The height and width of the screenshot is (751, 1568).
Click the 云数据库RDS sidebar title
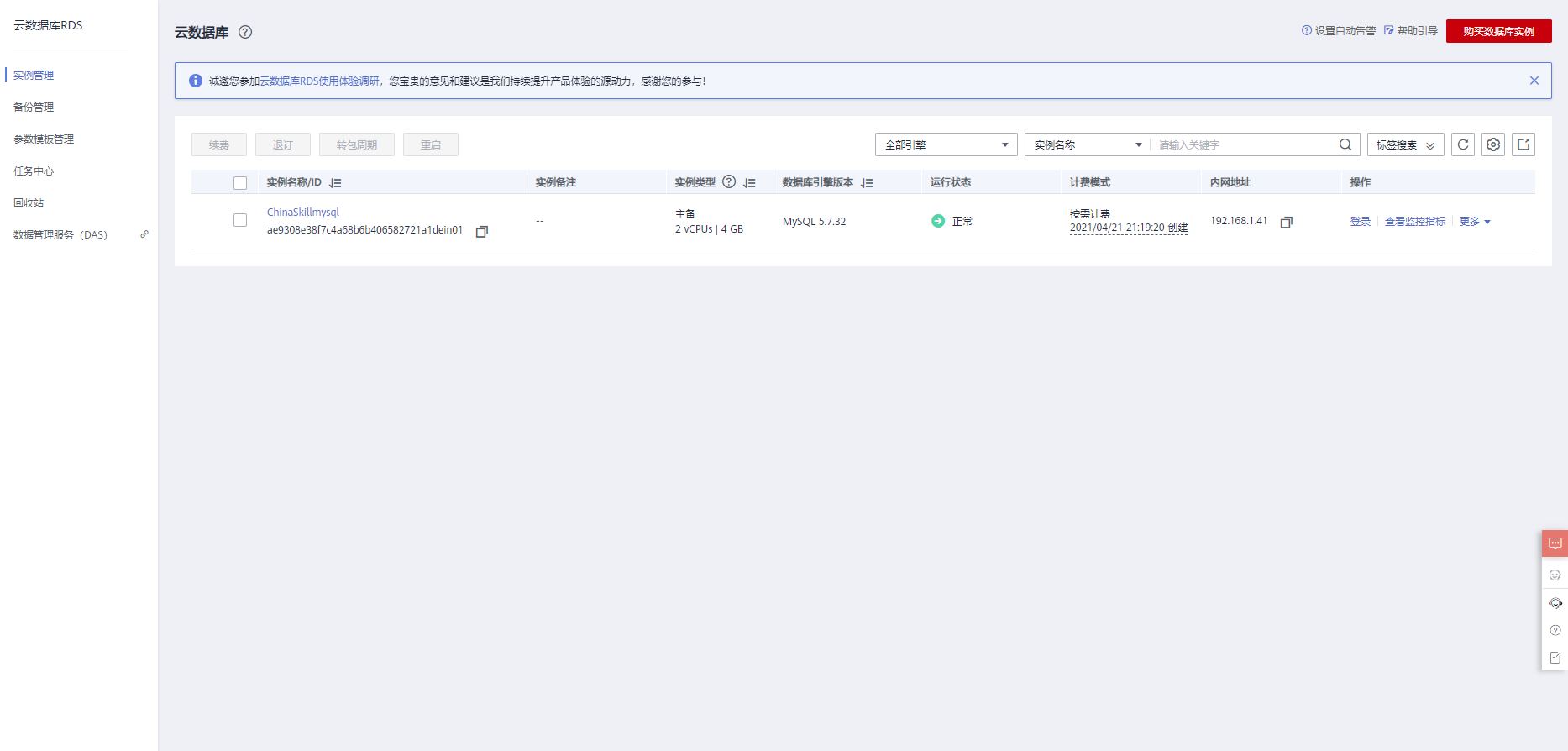pyautogui.click(x=48, y=25)
